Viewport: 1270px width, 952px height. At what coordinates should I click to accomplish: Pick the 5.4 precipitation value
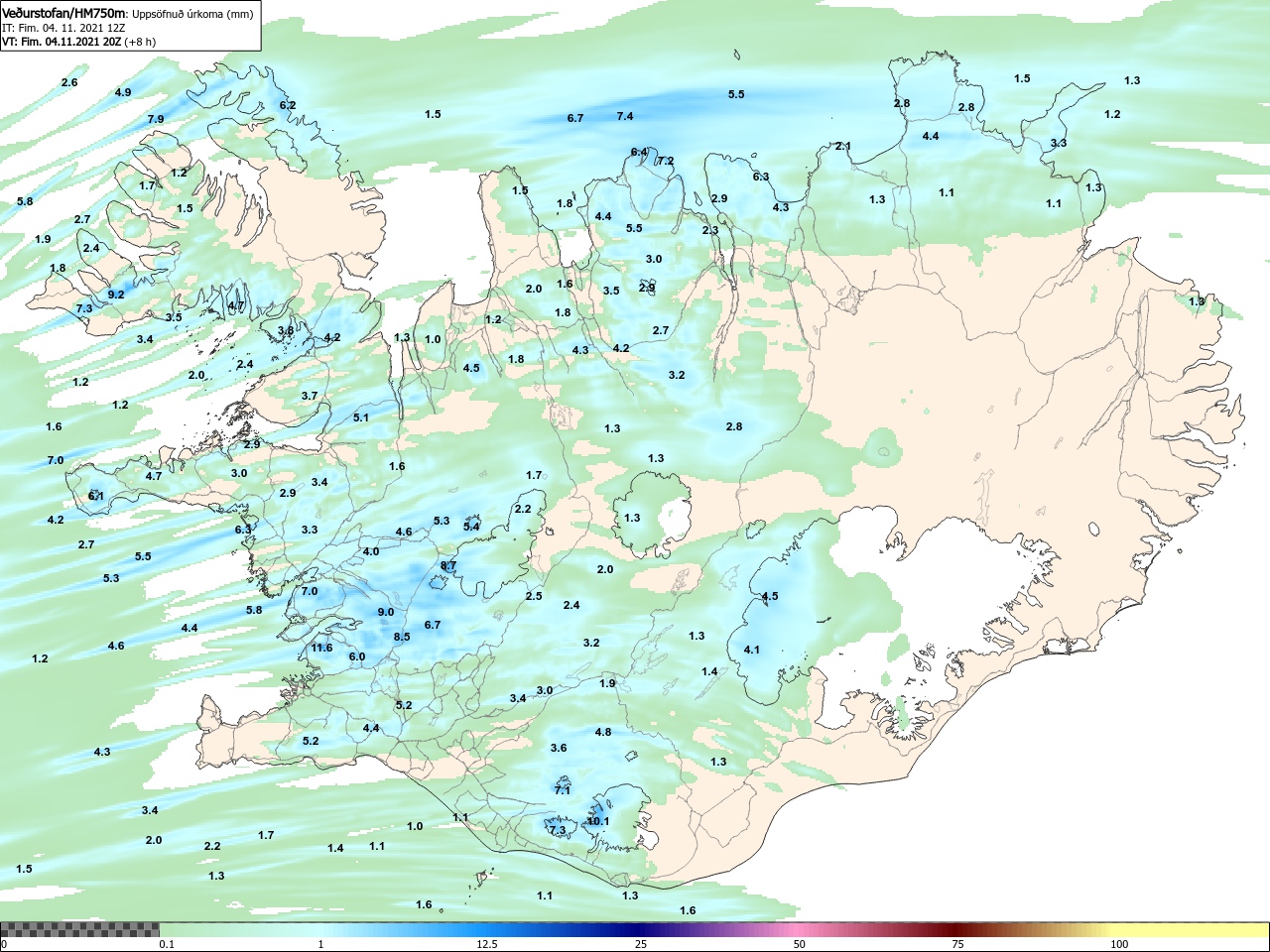coord(471,527)
